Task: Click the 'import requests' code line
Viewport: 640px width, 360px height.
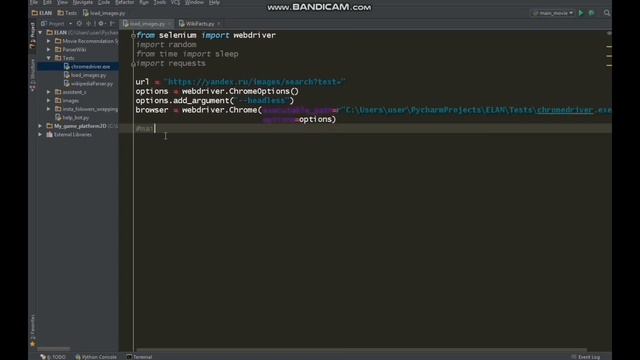Action: (x=171, y=63)
